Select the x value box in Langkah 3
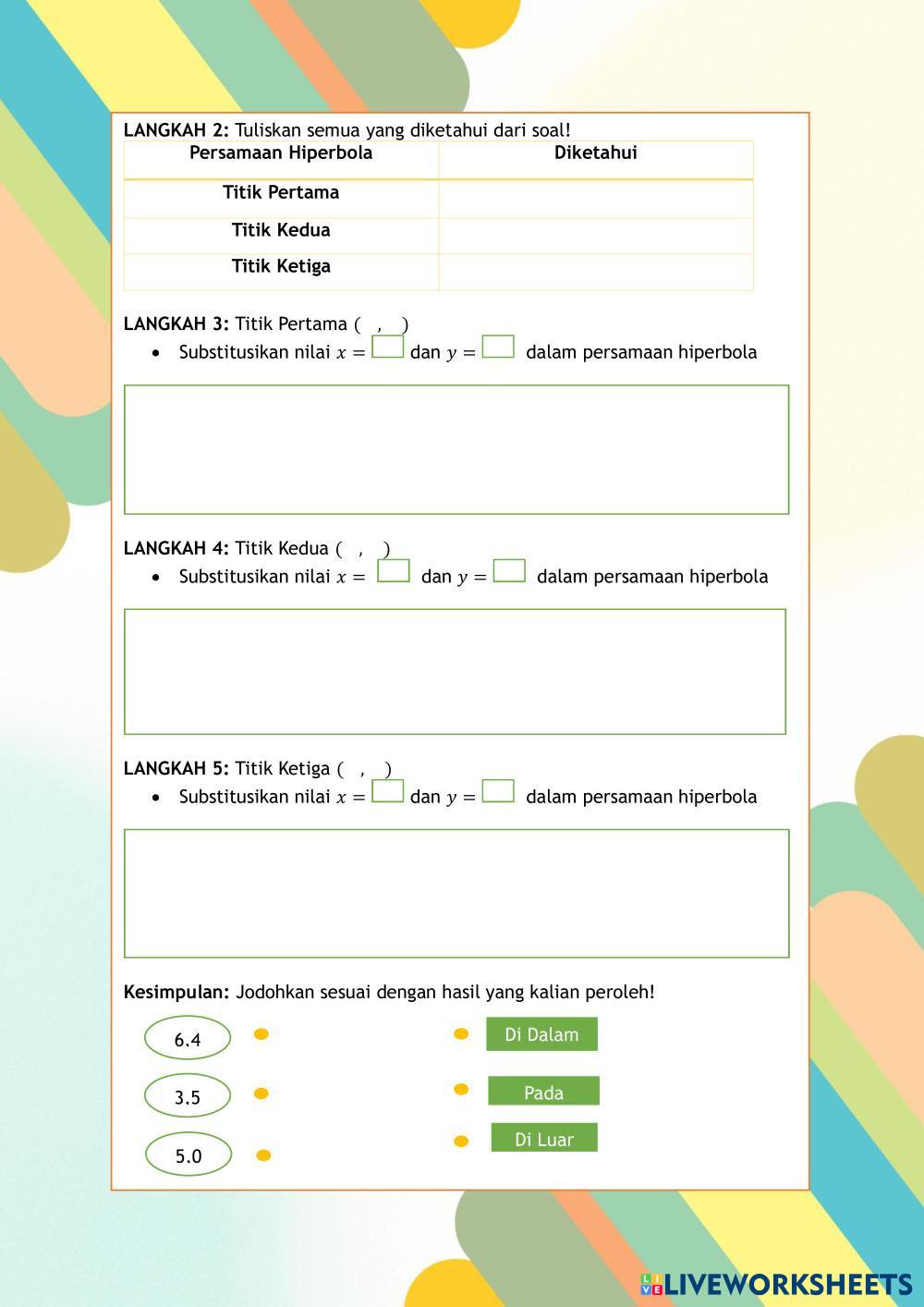Viewport: 924px width, 1307px height. coord(387,347)
